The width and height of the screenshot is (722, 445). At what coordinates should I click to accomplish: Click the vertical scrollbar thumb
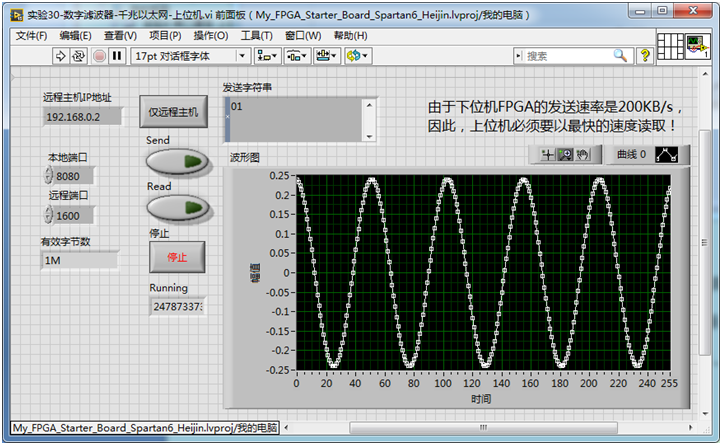[x=704, y=242]
